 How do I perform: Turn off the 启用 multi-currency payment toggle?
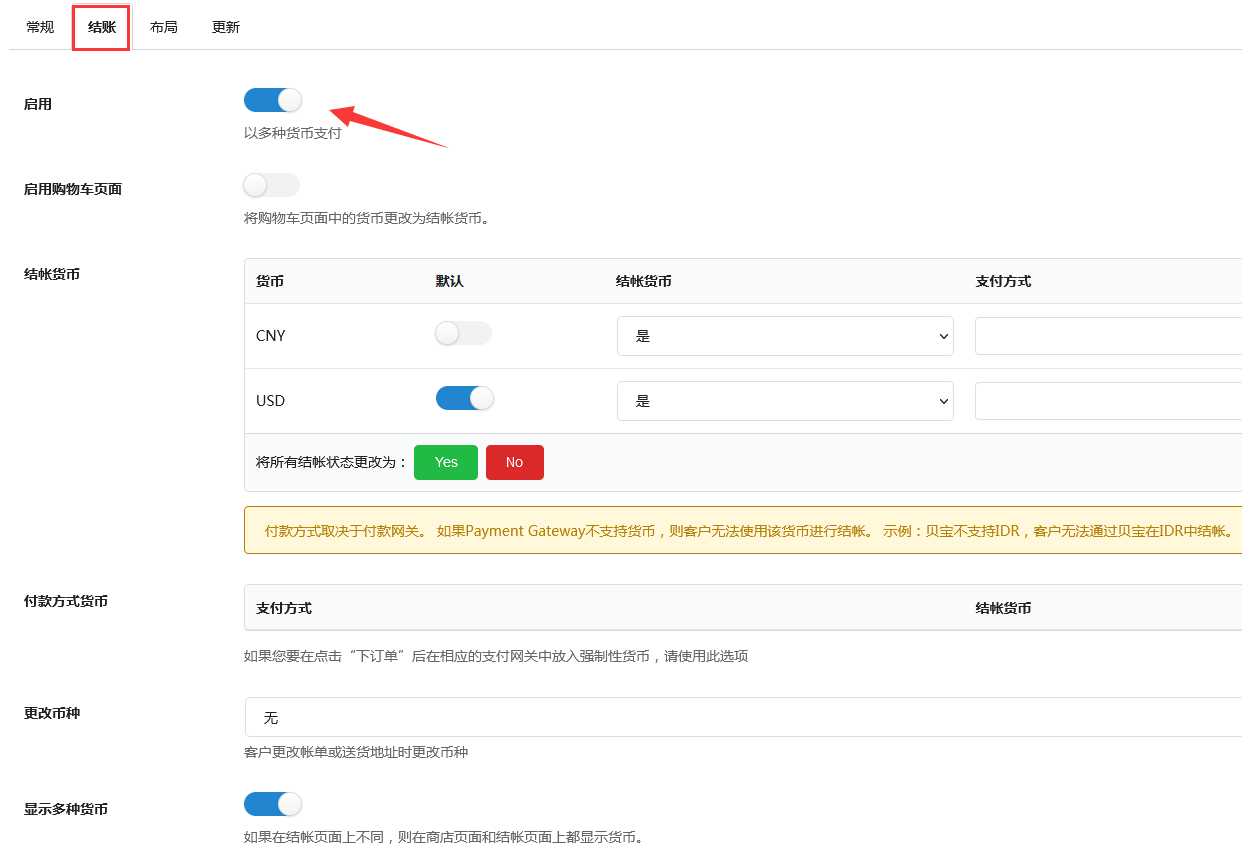click(272, 100)
